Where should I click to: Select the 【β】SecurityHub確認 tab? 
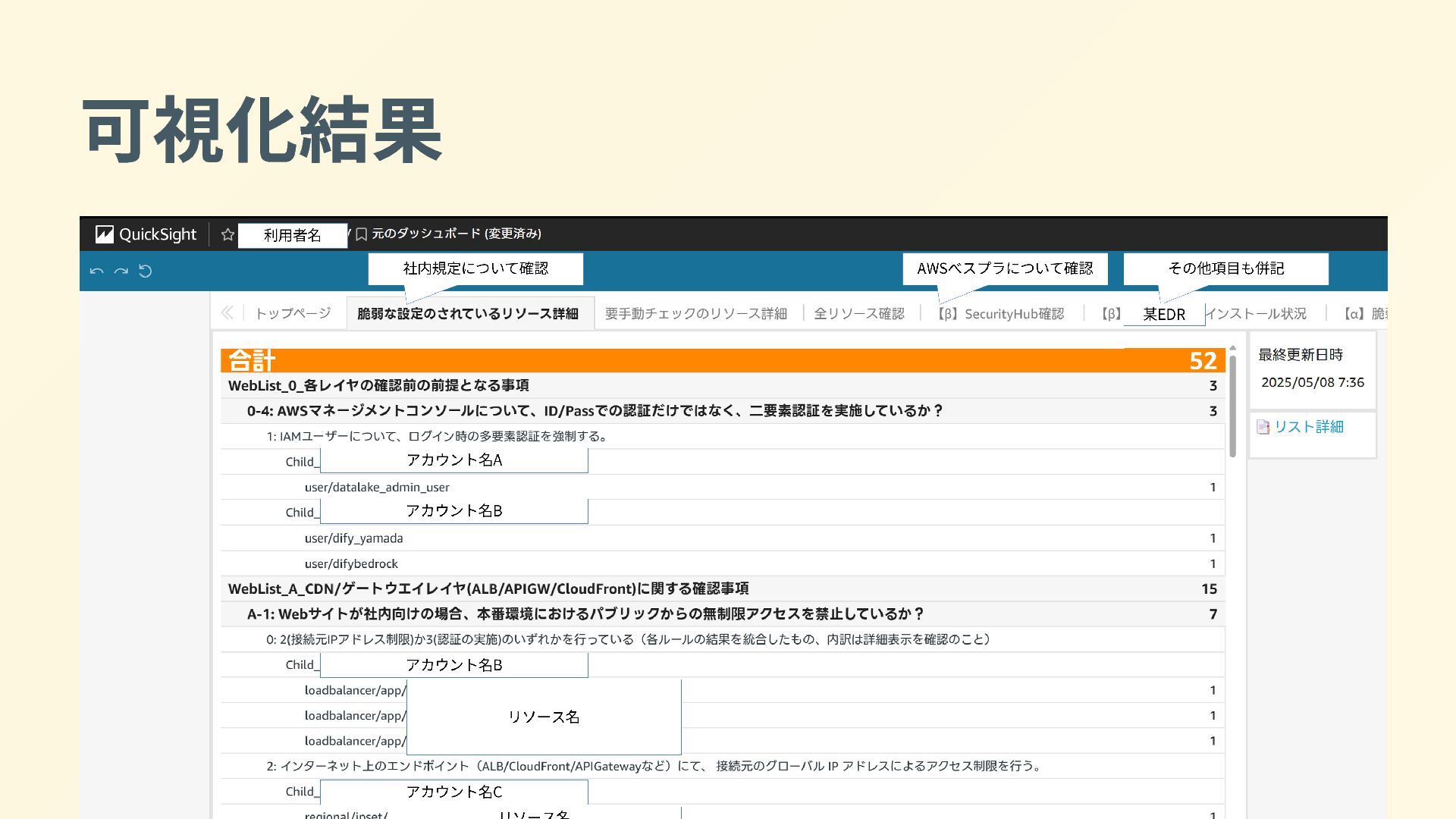(999, 314)
